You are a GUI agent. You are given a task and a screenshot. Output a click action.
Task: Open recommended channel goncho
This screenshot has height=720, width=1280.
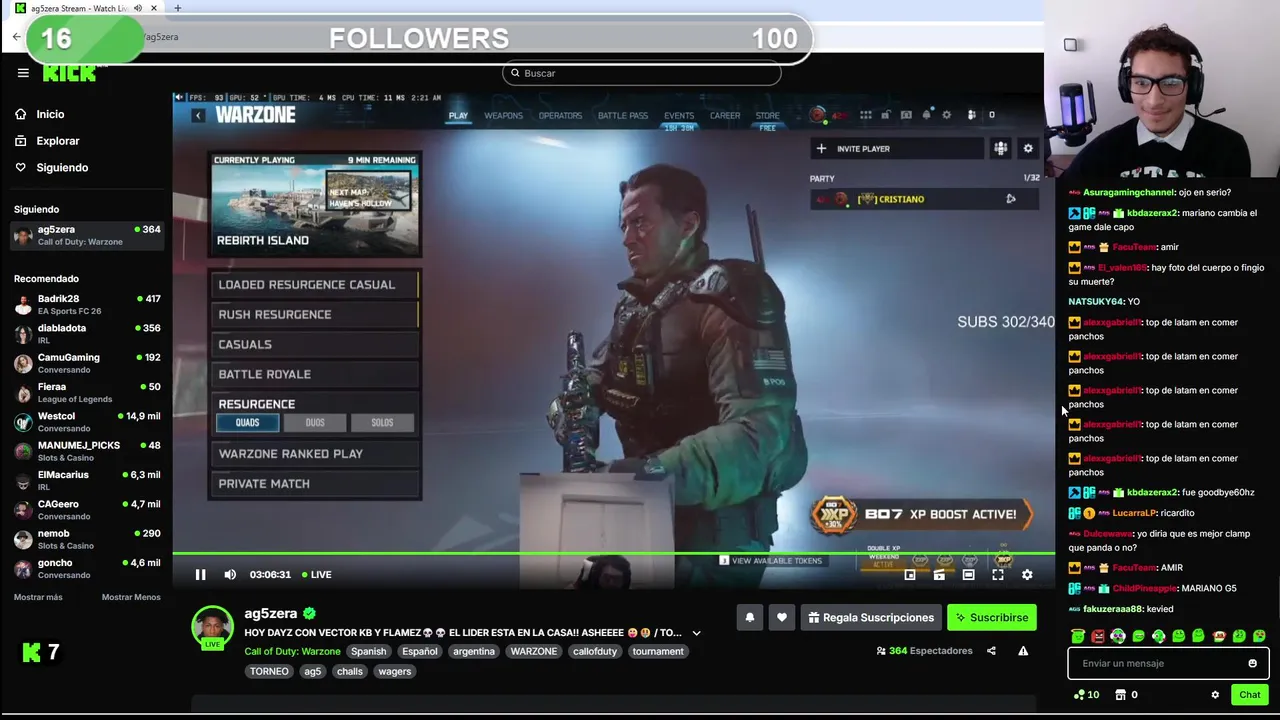click(88, 568)
